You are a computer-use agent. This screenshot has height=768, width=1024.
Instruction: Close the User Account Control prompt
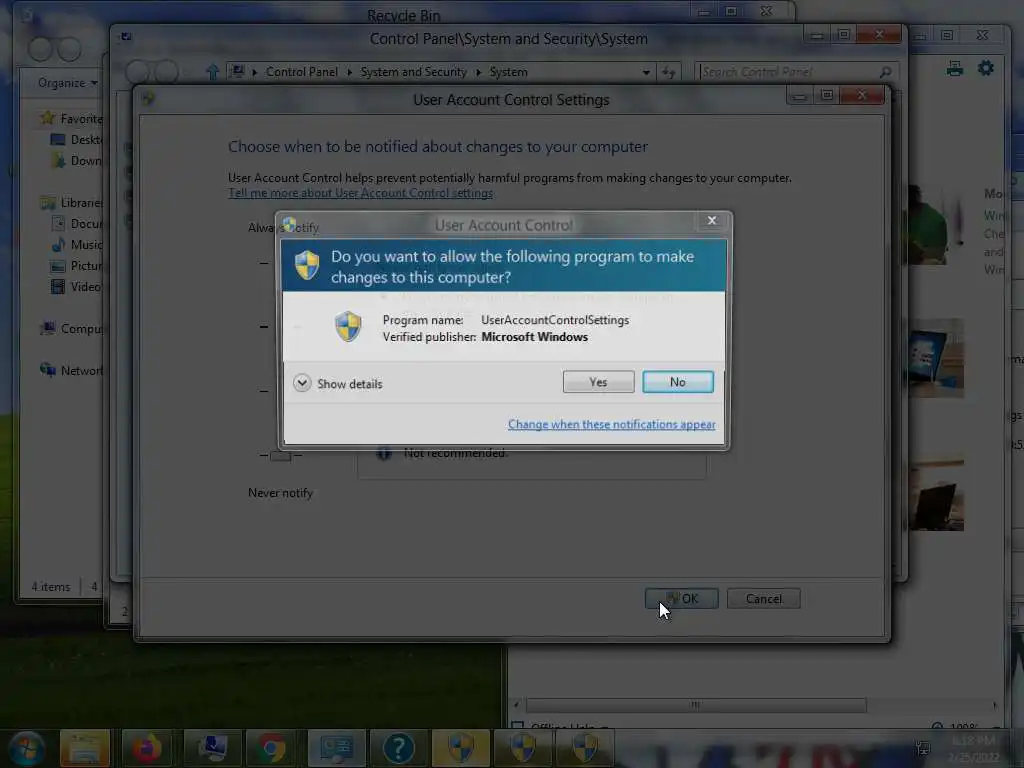(712, 221)
